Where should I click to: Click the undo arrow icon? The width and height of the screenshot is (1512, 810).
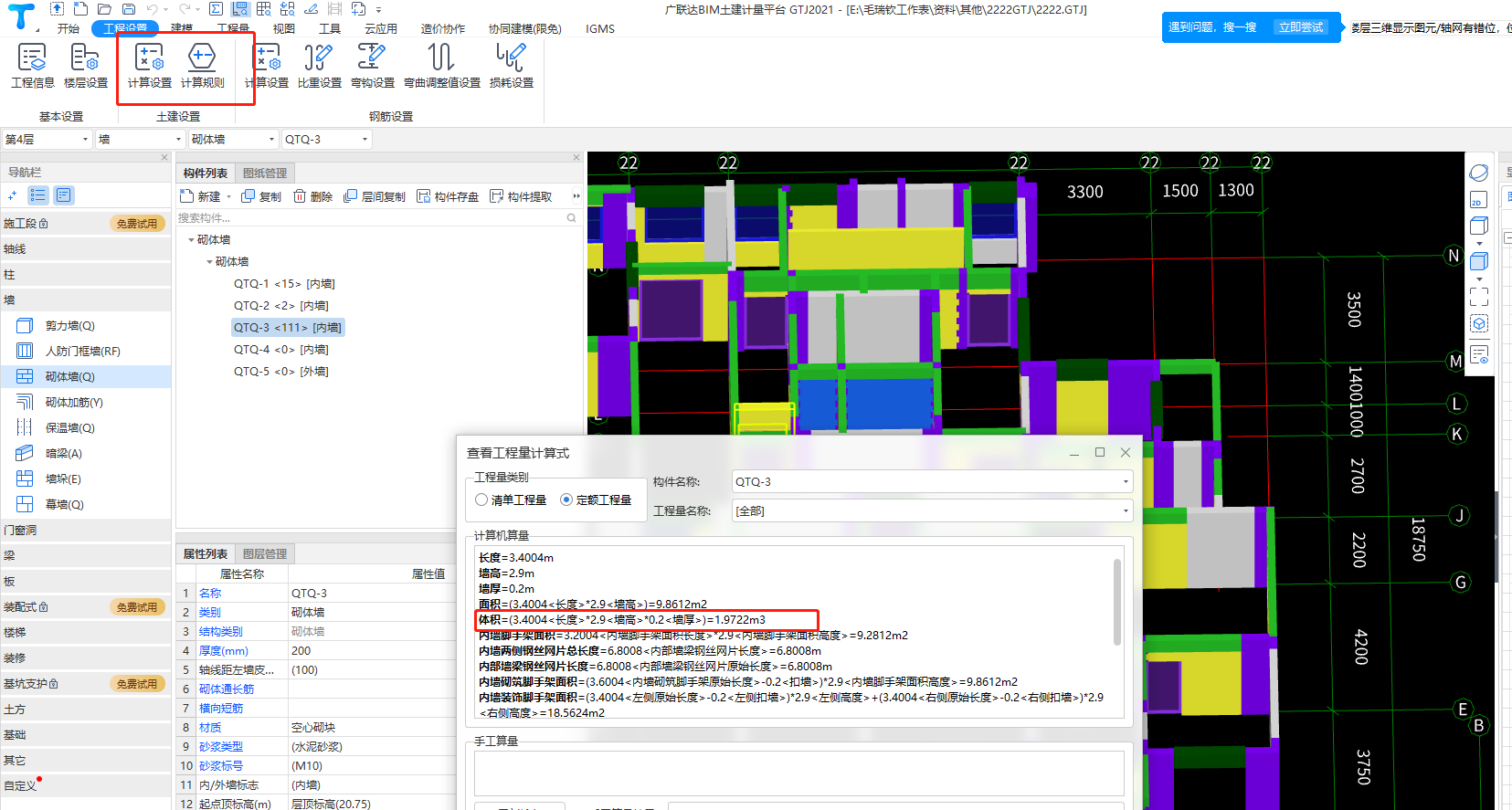(153, 9)
